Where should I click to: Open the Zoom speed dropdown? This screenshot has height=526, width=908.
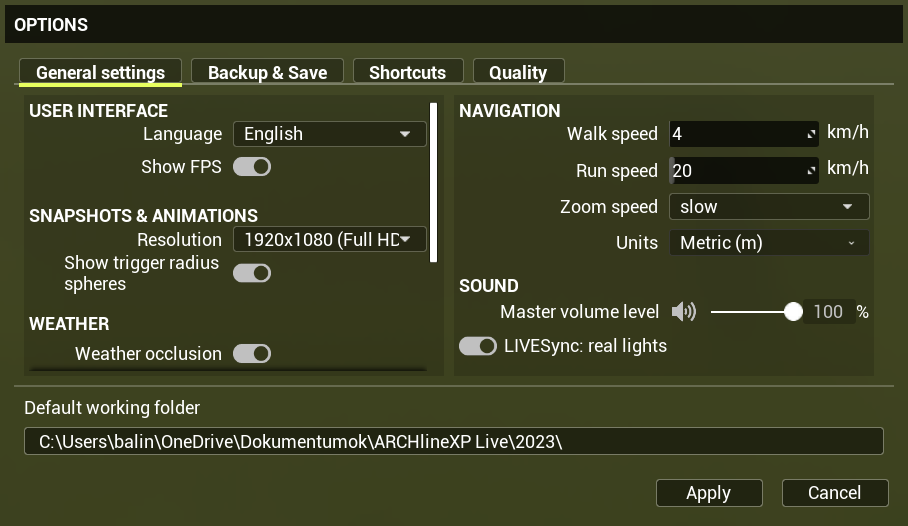coord(768,207)
